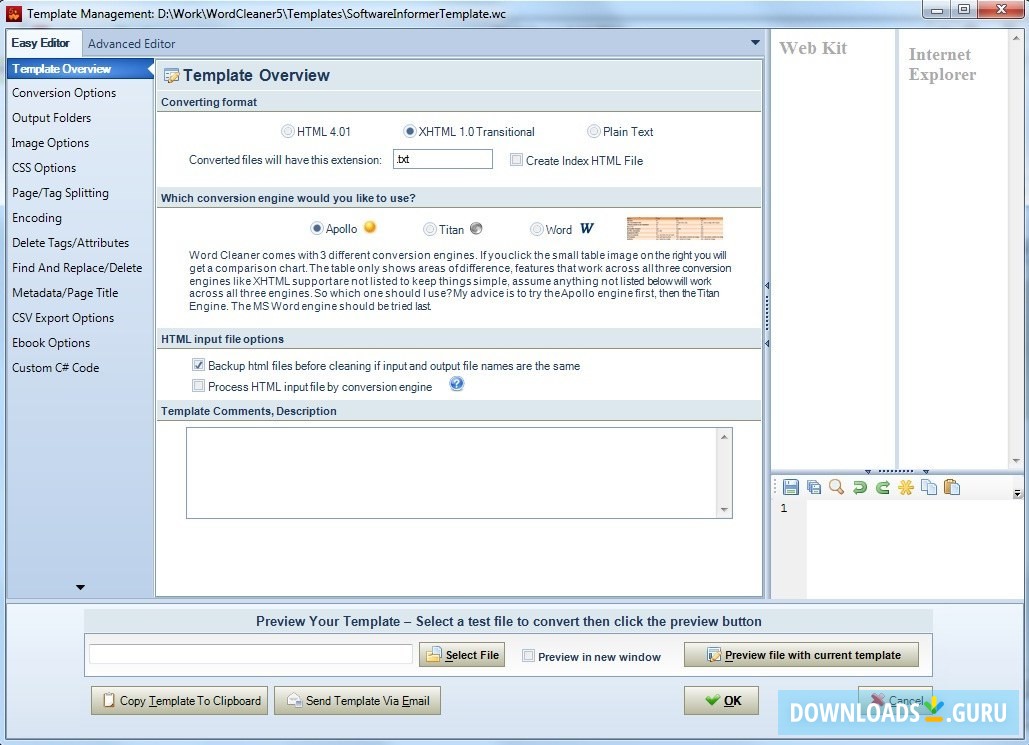
Task: Click the Select File button
Action: coord(462,654)
